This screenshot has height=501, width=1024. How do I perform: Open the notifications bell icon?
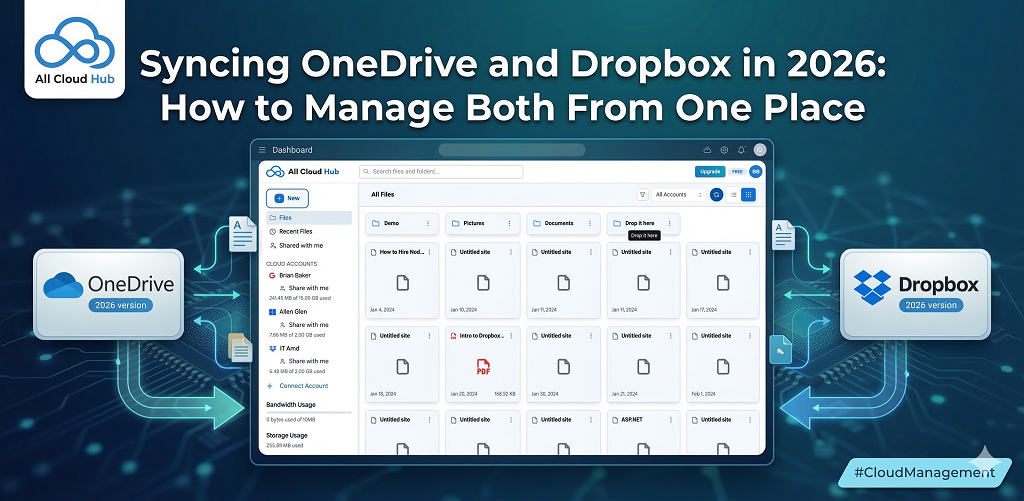[x=741, y=150]
